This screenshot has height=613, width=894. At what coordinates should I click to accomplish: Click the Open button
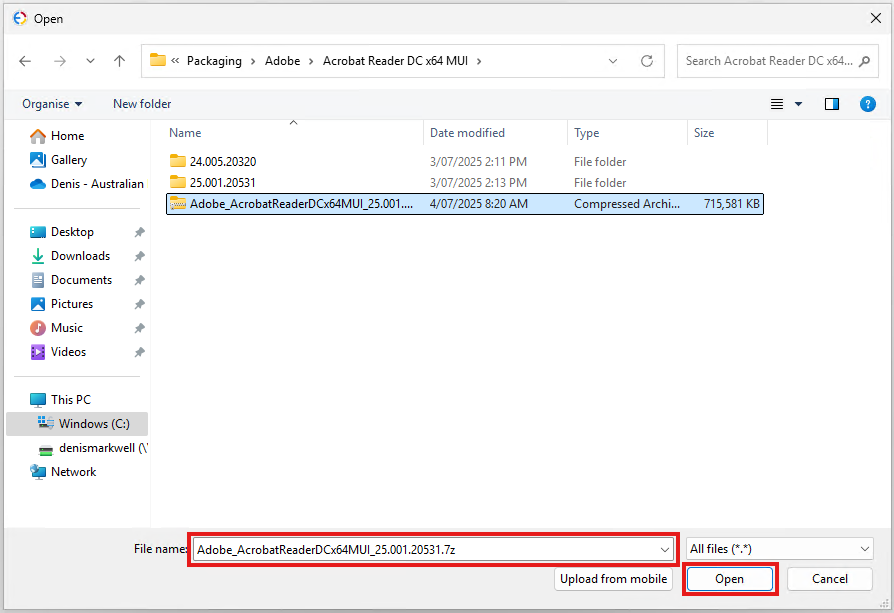coord(729,579)
